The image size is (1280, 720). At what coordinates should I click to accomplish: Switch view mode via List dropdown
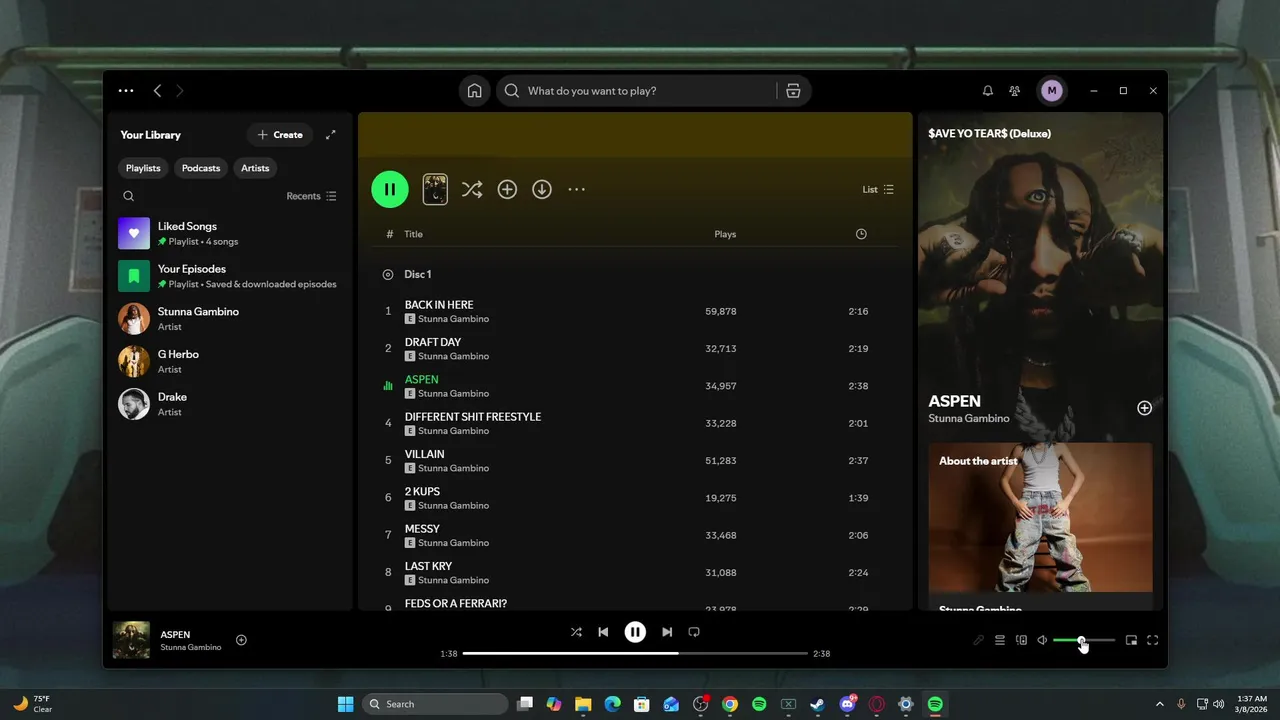pyautogui.click(x=878, y=189)
